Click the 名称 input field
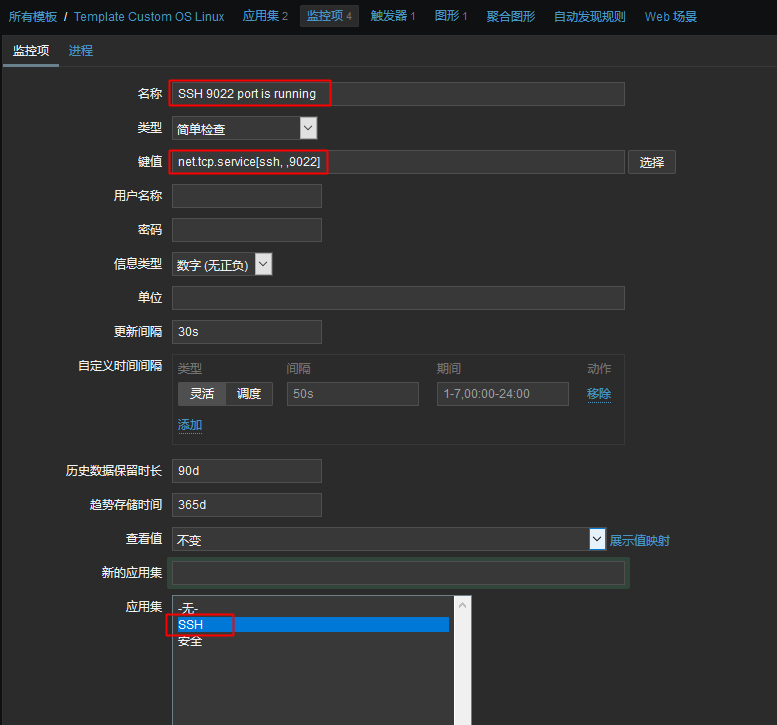Image resolution: width=777 pixels, height=725 pixels. [398, 94]
